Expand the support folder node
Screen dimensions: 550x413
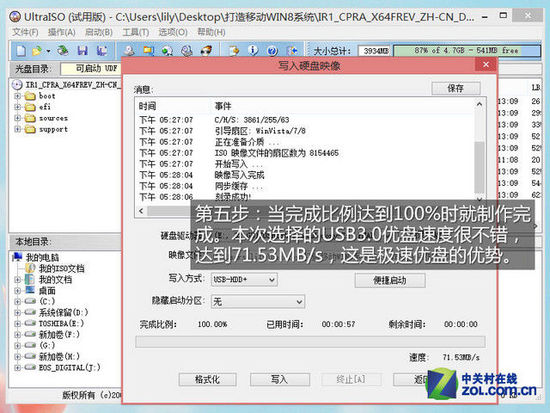(17, 129)
